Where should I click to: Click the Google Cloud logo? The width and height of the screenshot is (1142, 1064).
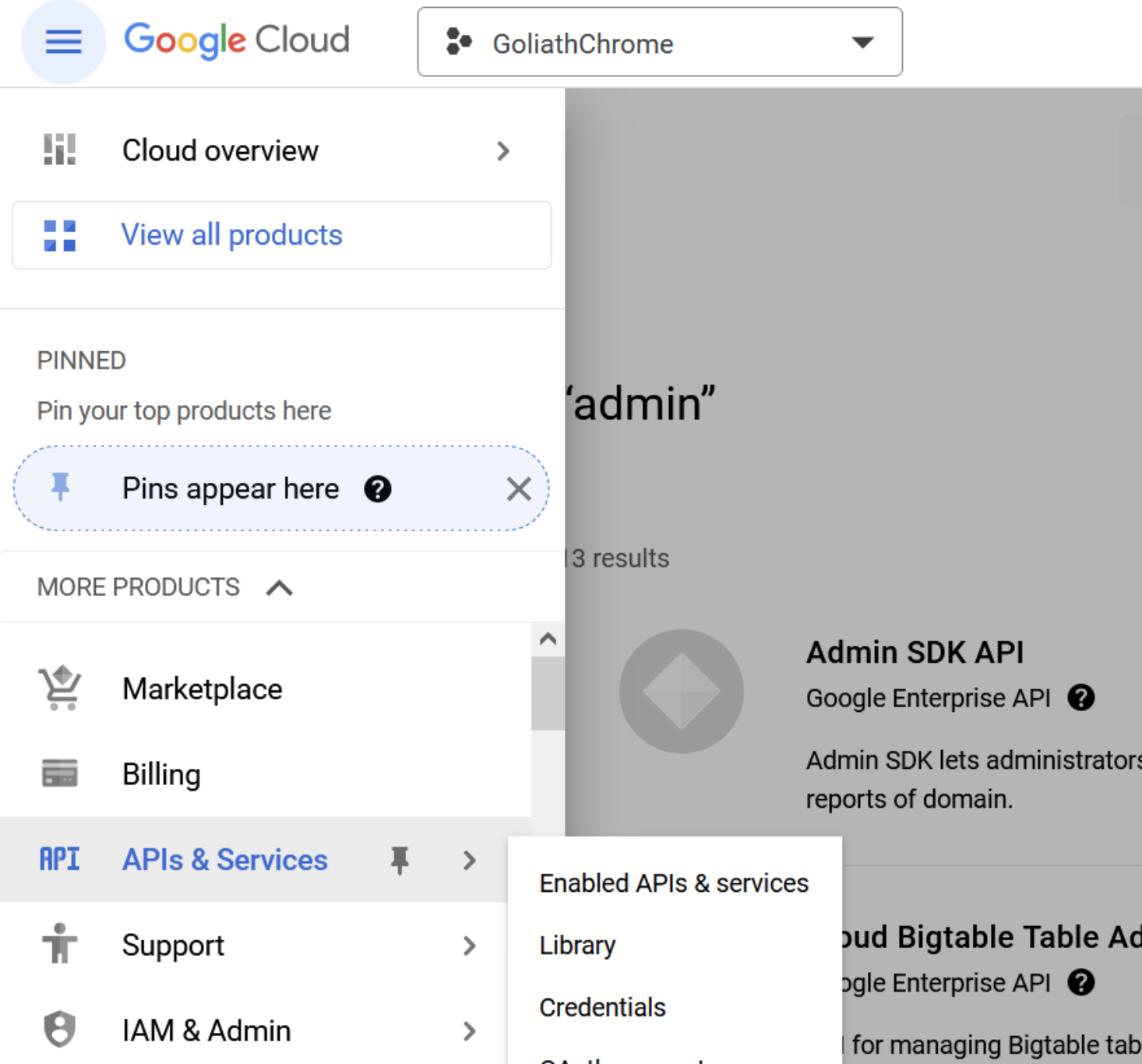pos(237,41)
